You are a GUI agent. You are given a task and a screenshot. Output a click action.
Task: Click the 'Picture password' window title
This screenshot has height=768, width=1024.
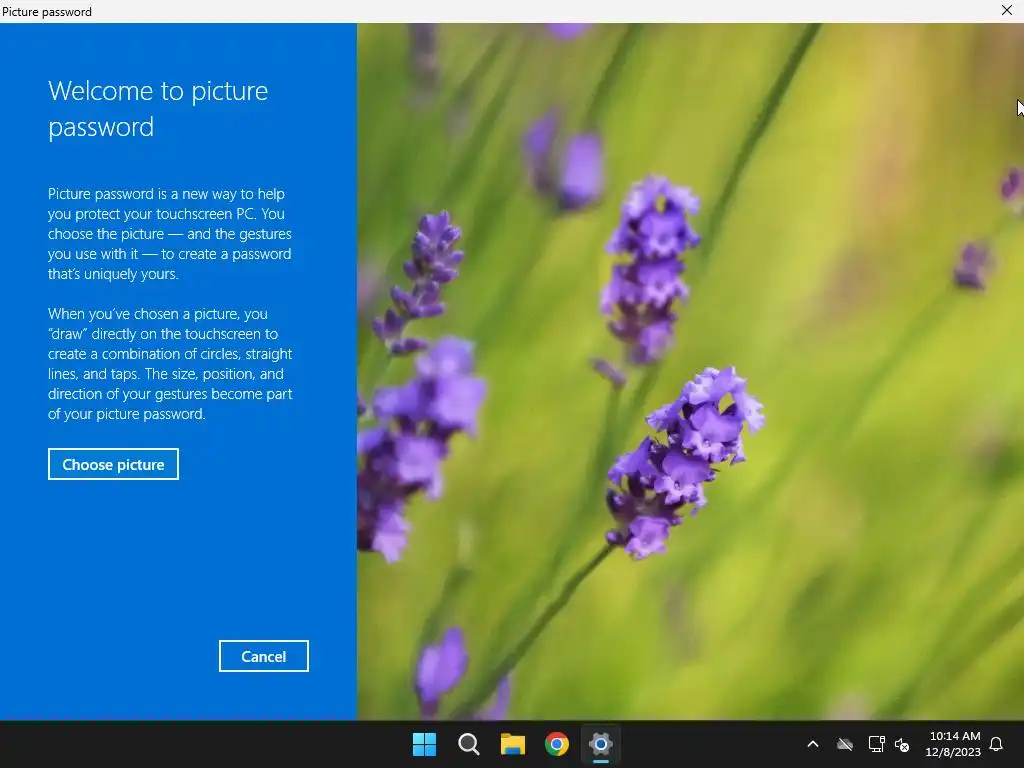46,11
